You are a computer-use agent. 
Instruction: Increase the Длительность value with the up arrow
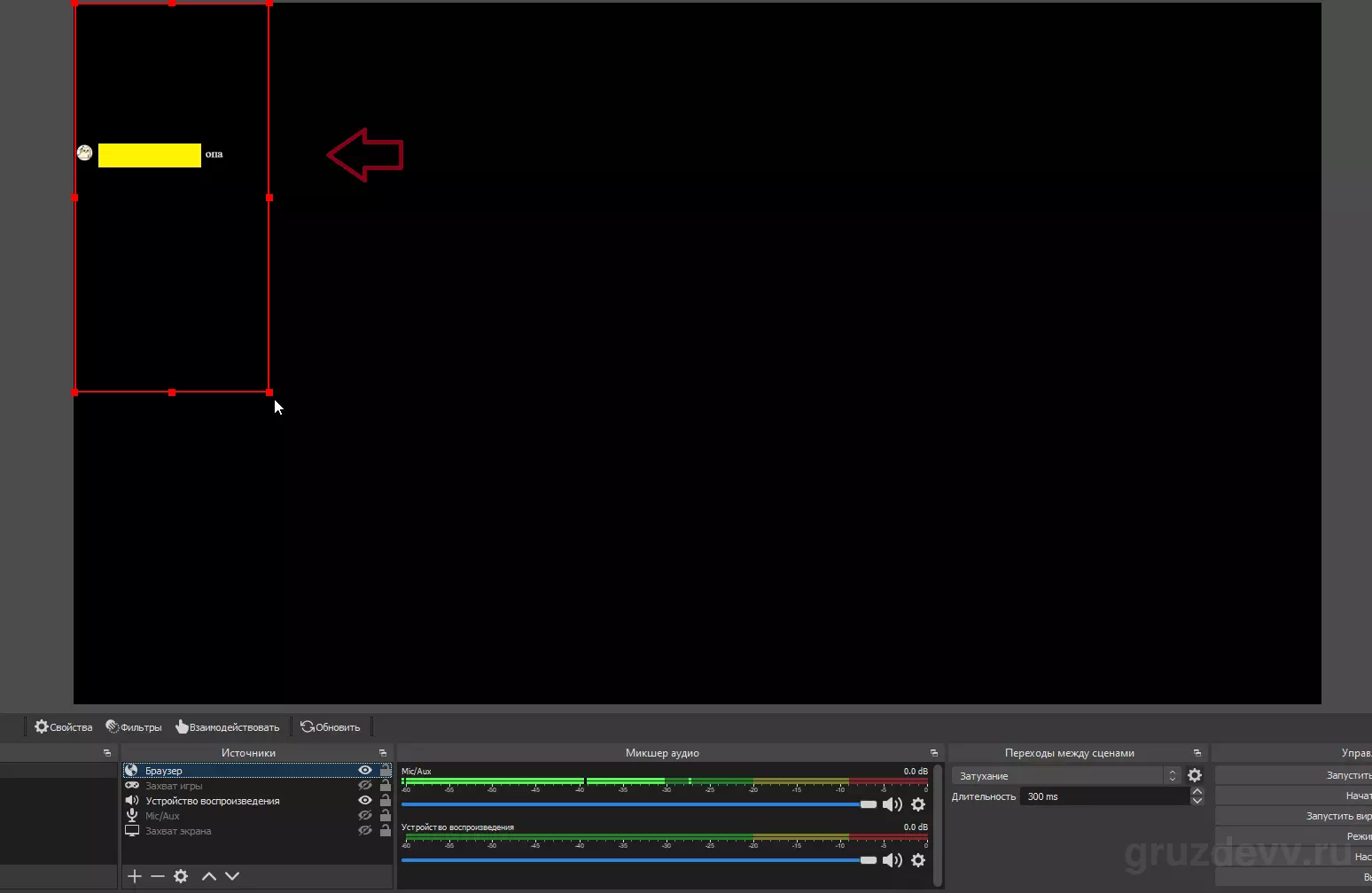pos(1197,792)
